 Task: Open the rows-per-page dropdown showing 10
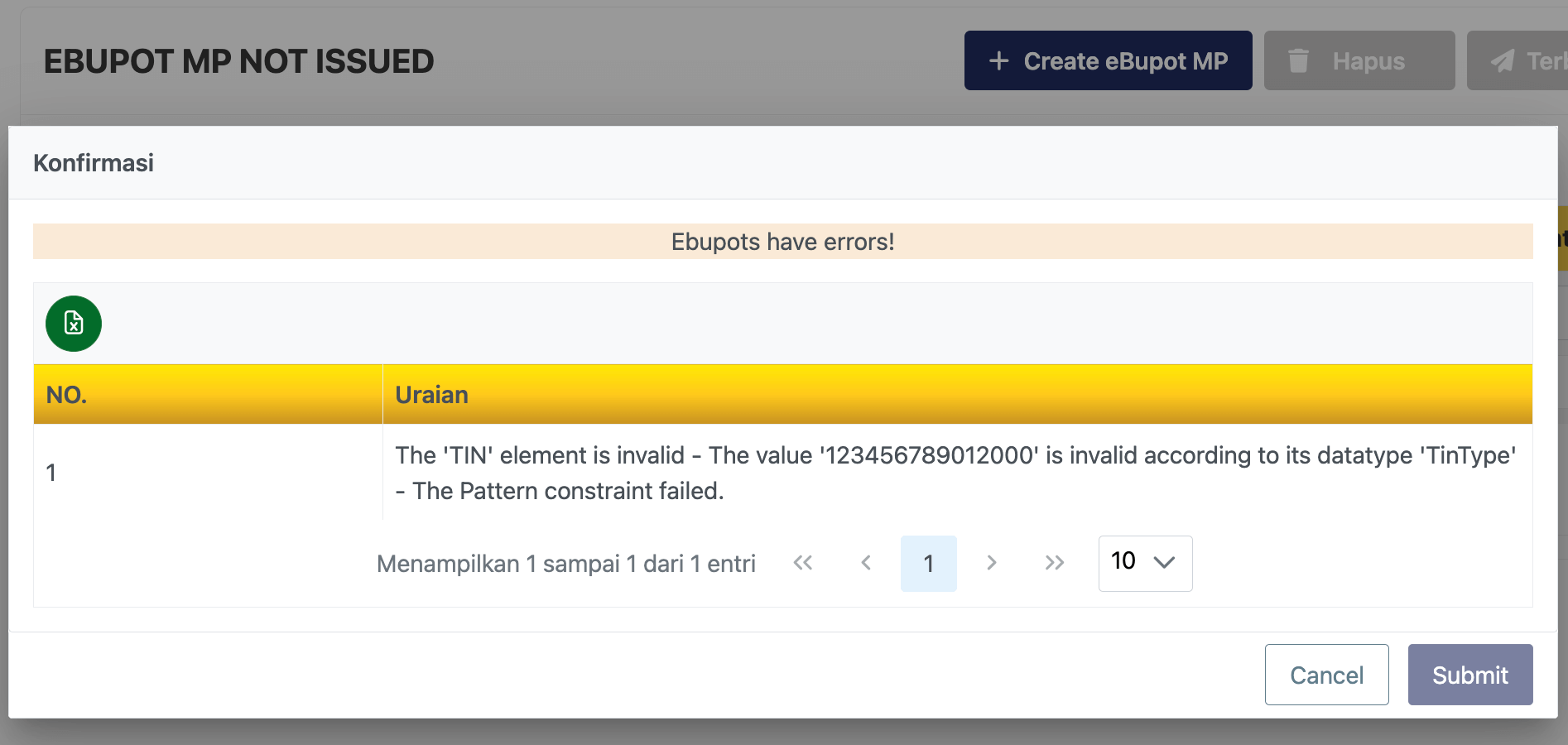click(1145, 563)
